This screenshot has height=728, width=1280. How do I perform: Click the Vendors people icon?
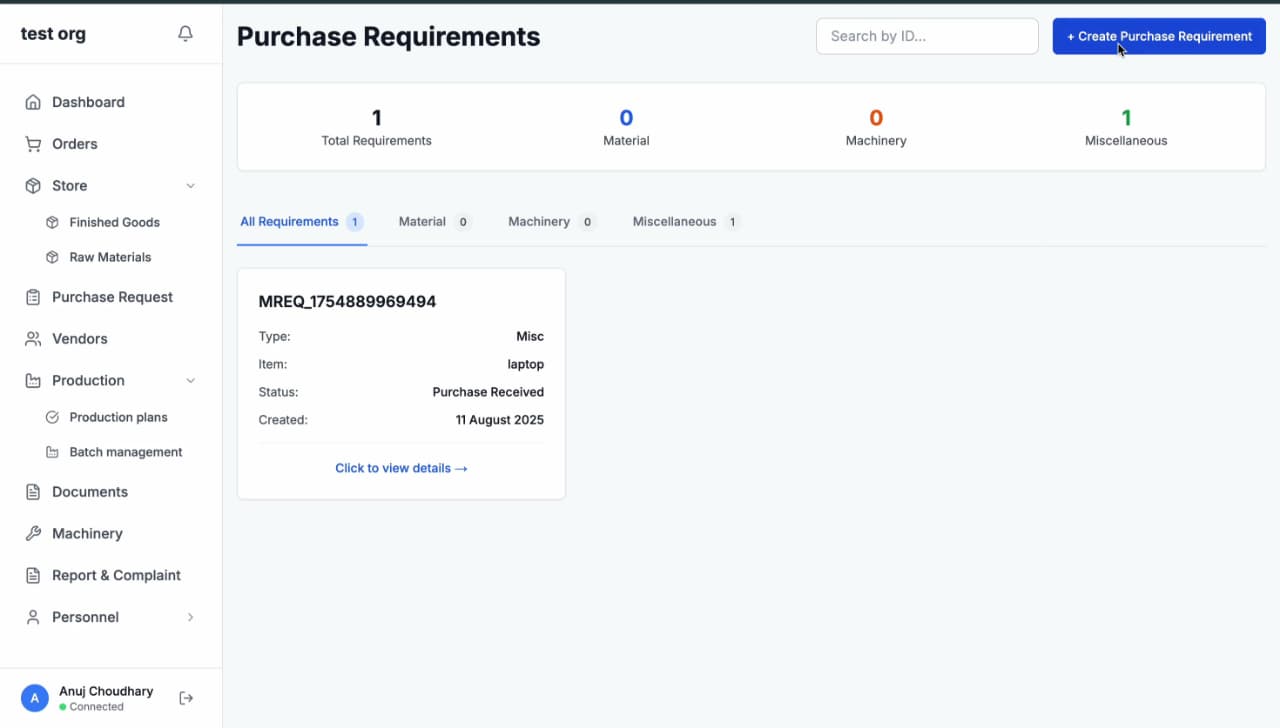point(33,339)
